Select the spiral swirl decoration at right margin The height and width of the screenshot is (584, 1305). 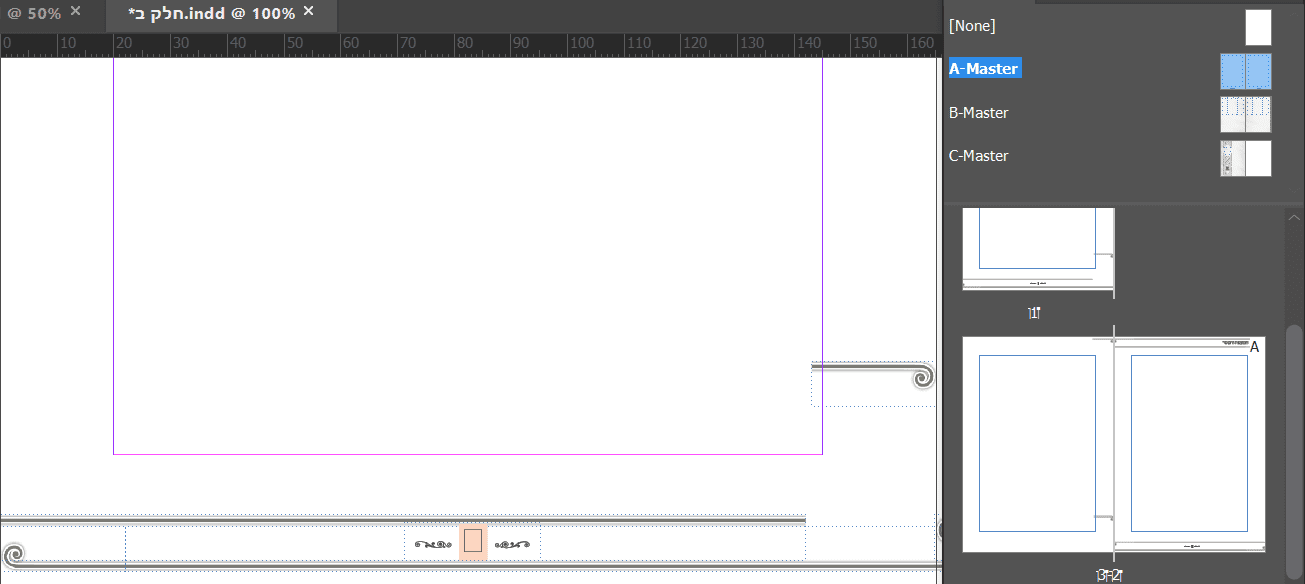(x=923, y=376)
